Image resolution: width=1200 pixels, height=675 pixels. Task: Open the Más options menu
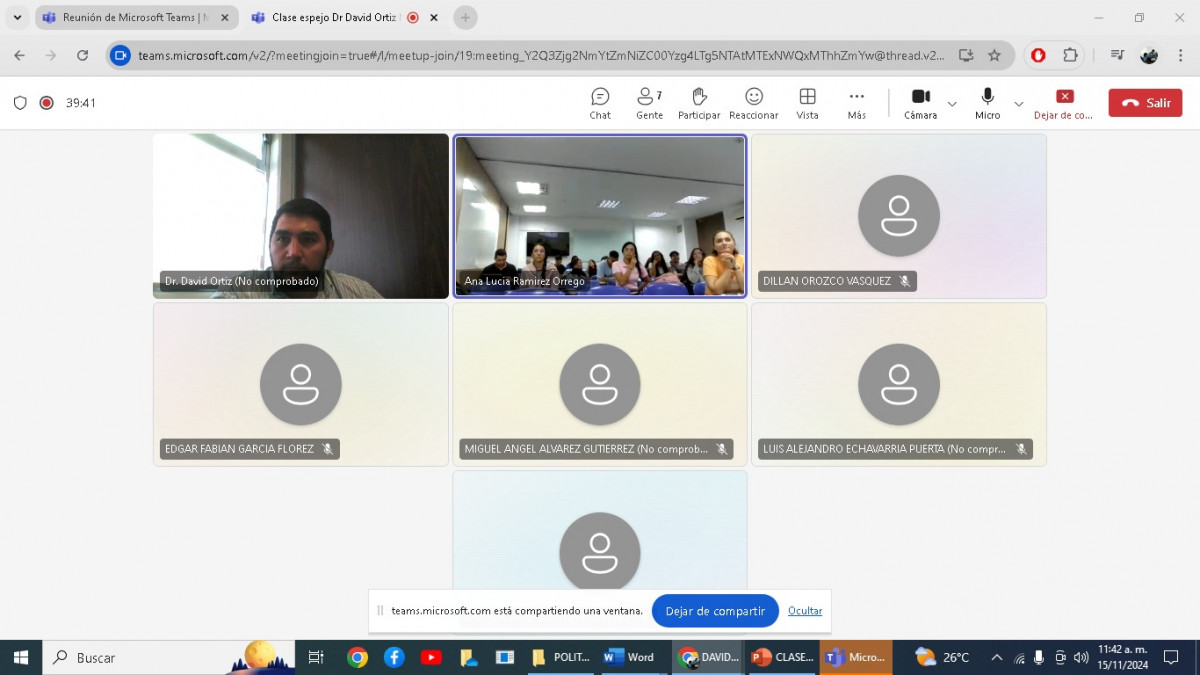[856, 102]
